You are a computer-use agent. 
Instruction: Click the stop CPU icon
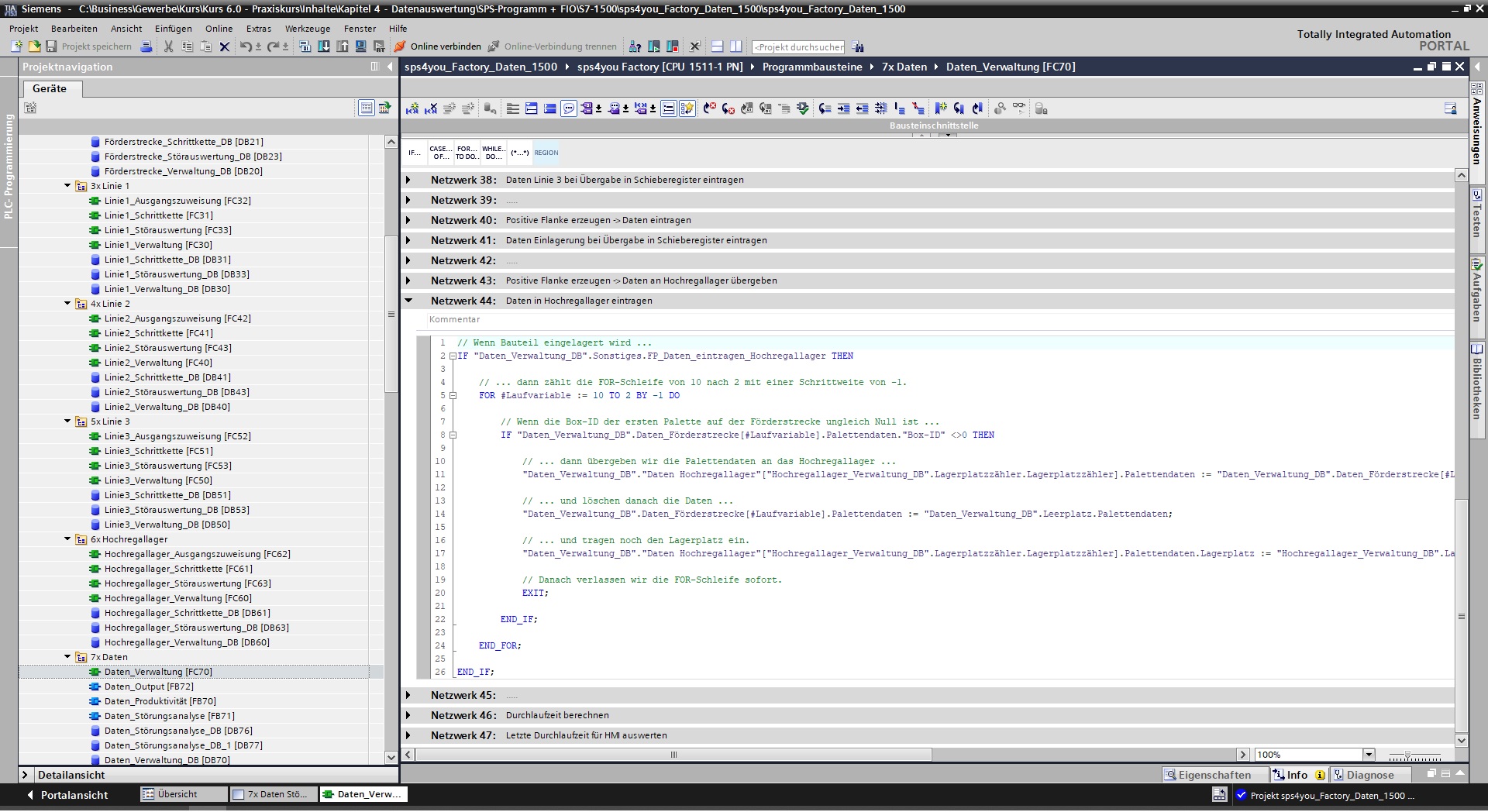click(672, 46)
